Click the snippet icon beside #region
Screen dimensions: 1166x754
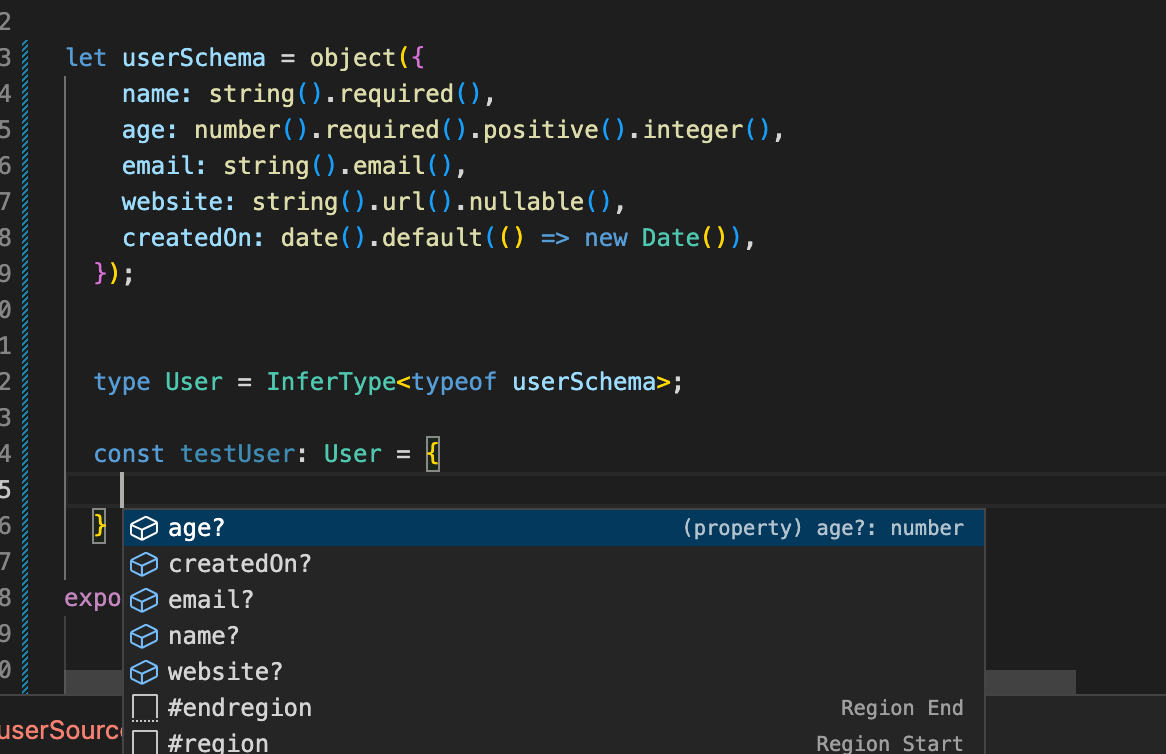click(144, 742)
